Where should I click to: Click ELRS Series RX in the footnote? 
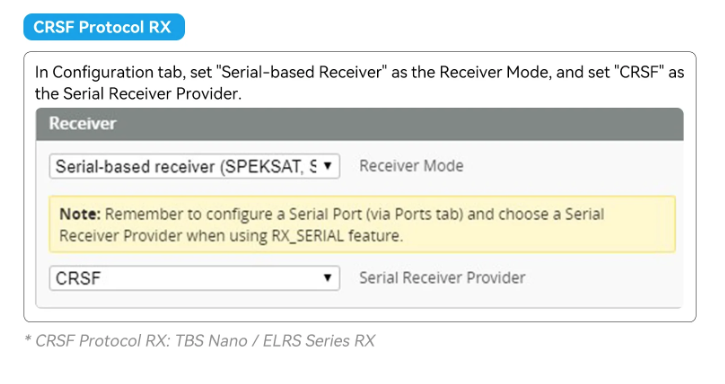pyautogui.click(x=319, y=341)
